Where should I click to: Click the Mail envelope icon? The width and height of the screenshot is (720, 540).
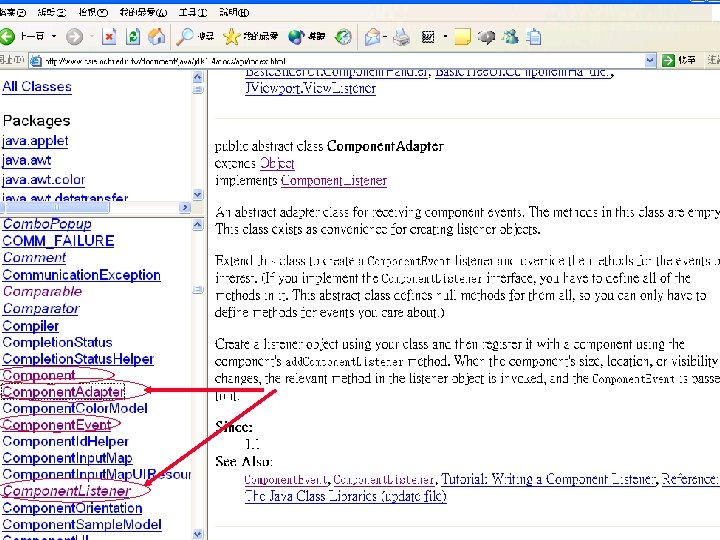372,36
